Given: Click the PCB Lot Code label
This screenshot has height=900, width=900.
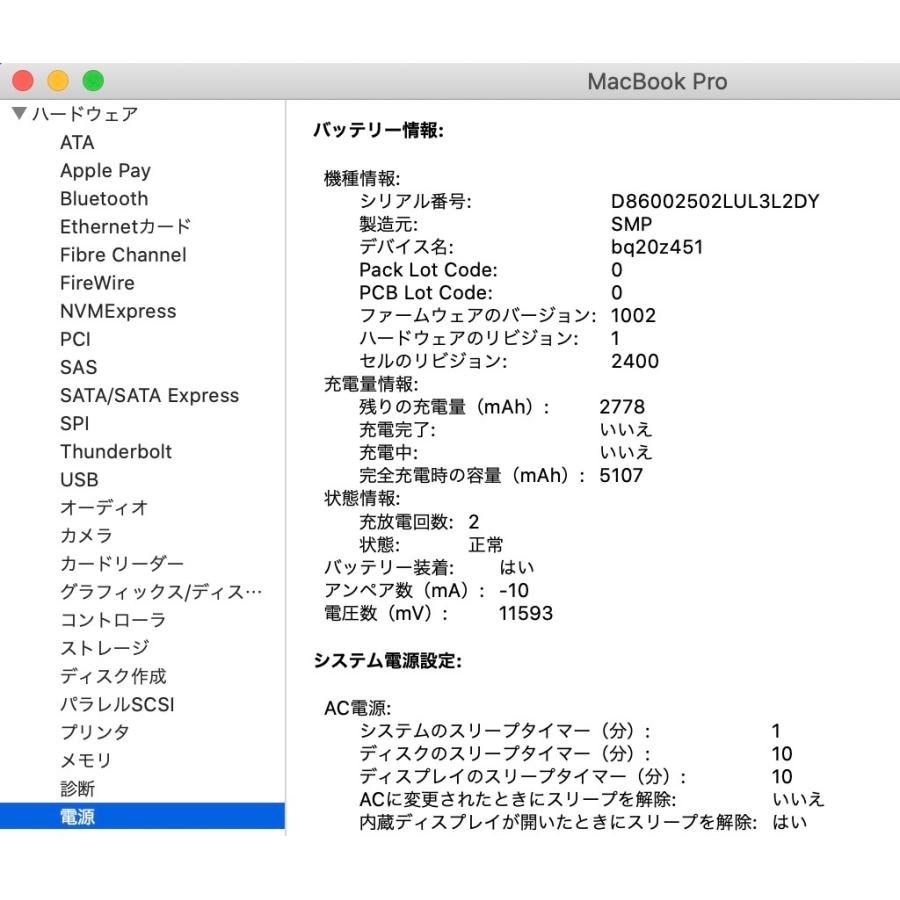Looking at the screenshot, I should 426,293.
